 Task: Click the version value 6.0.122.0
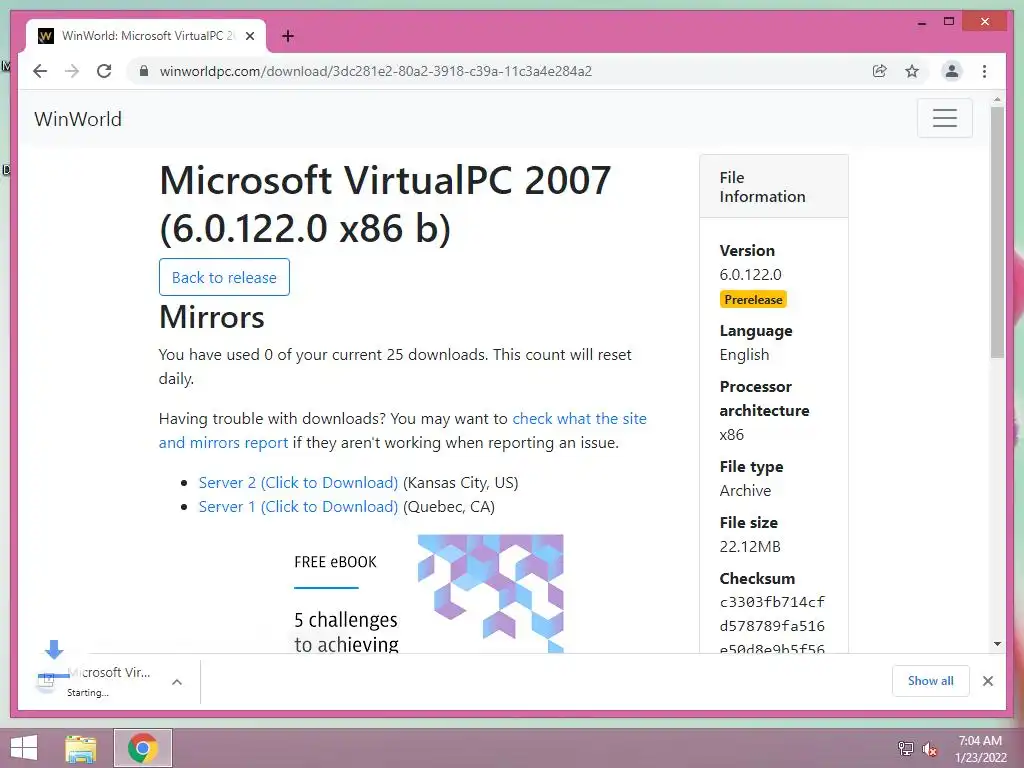(750, 275)
